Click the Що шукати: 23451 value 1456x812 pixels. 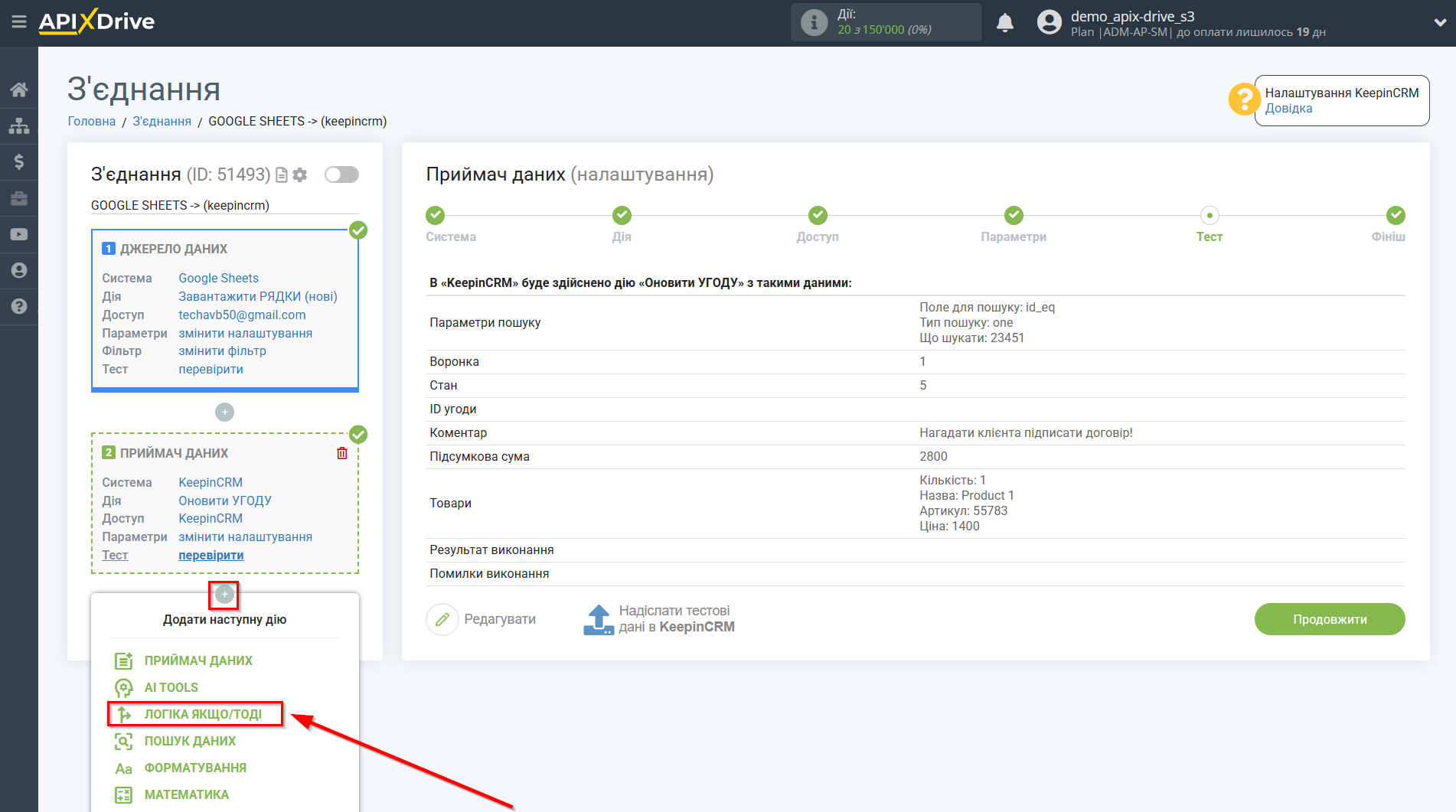click(971, 338)
